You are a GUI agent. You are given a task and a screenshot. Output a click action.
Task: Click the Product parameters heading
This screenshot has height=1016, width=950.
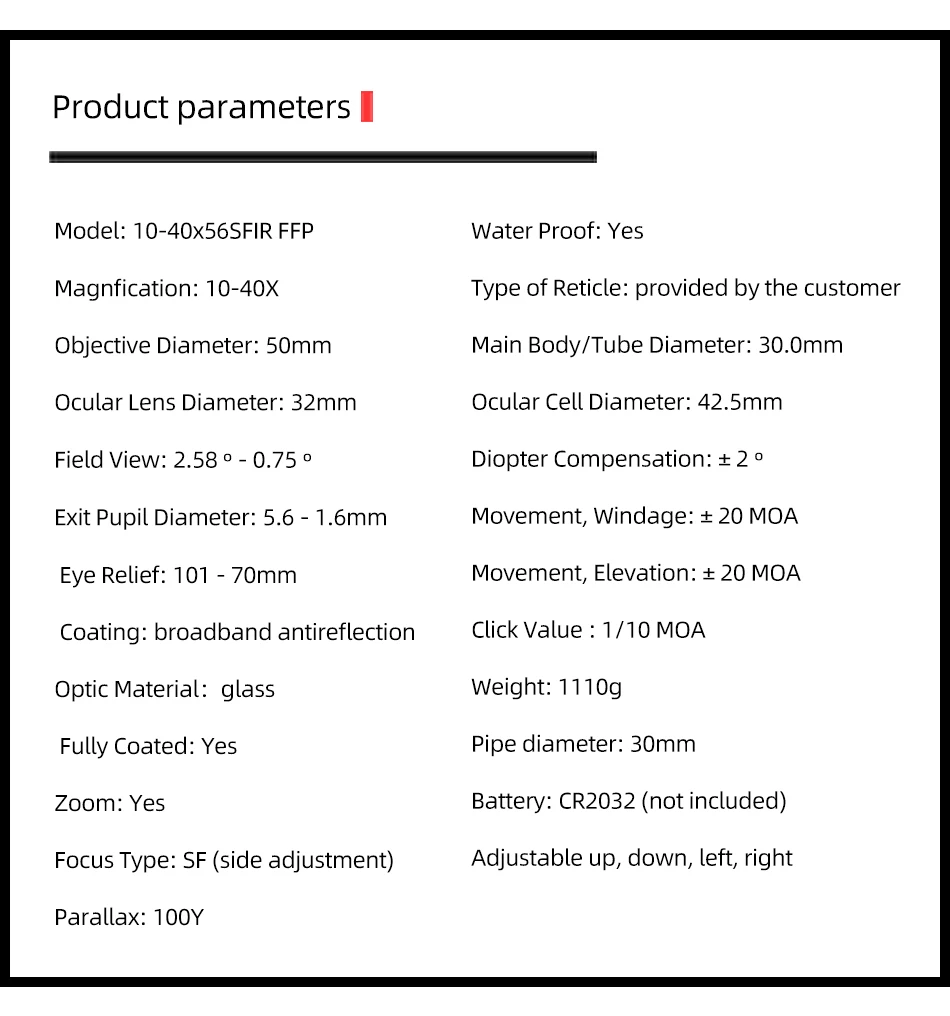coord(201,107)
